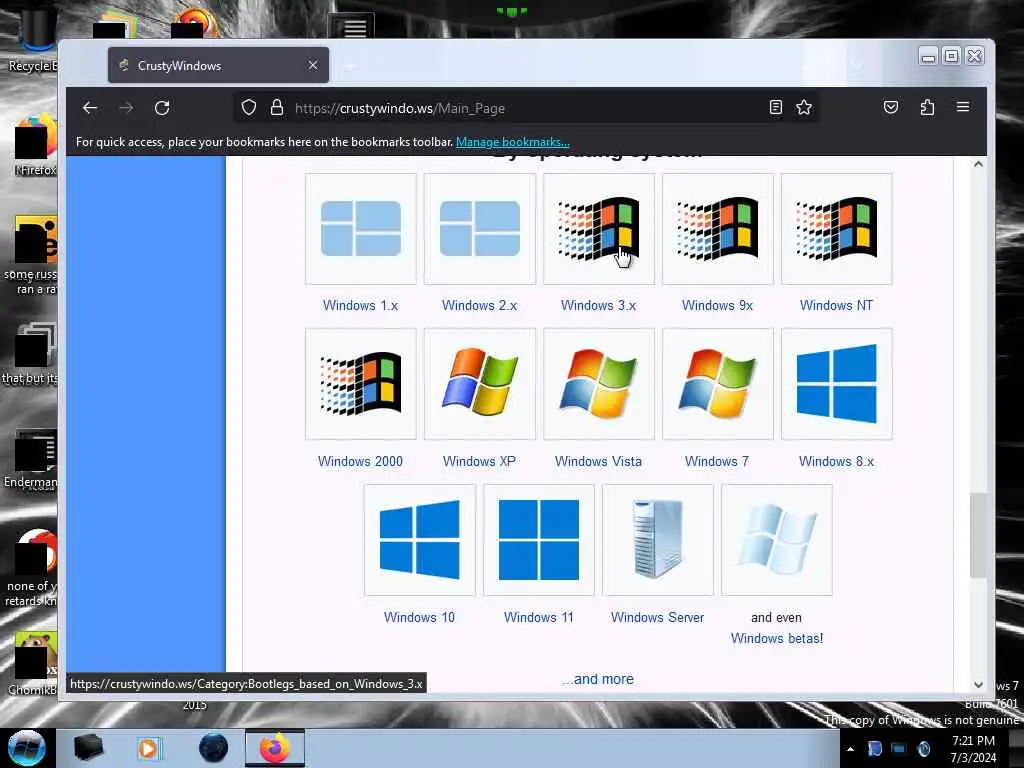Image resolution: width=1024 pixels, height=768 pixels.
Task: Close the CrustyWindows tab
Action: pos(313,65)
